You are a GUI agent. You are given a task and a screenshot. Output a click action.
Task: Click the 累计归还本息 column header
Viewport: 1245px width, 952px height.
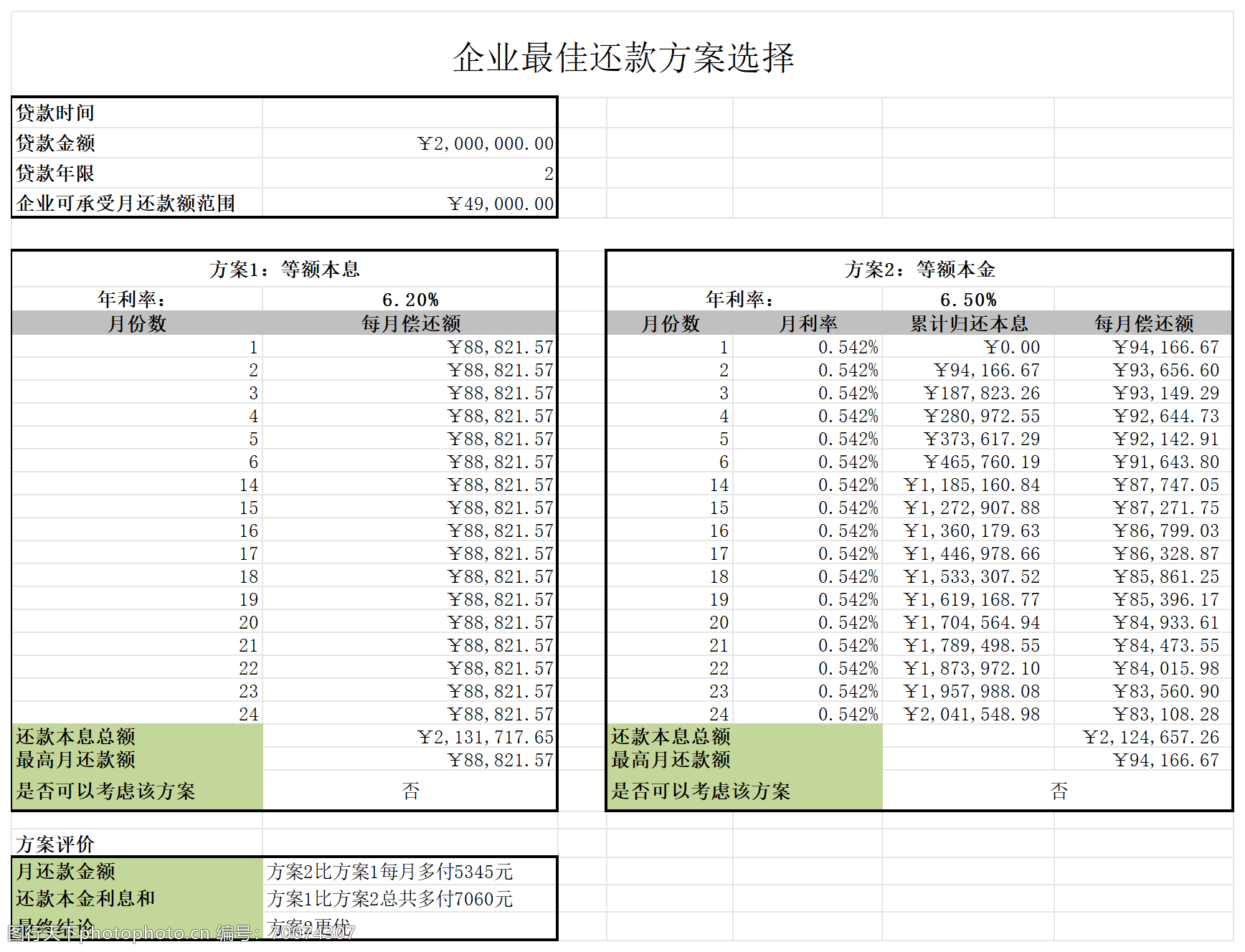point(968,324)
